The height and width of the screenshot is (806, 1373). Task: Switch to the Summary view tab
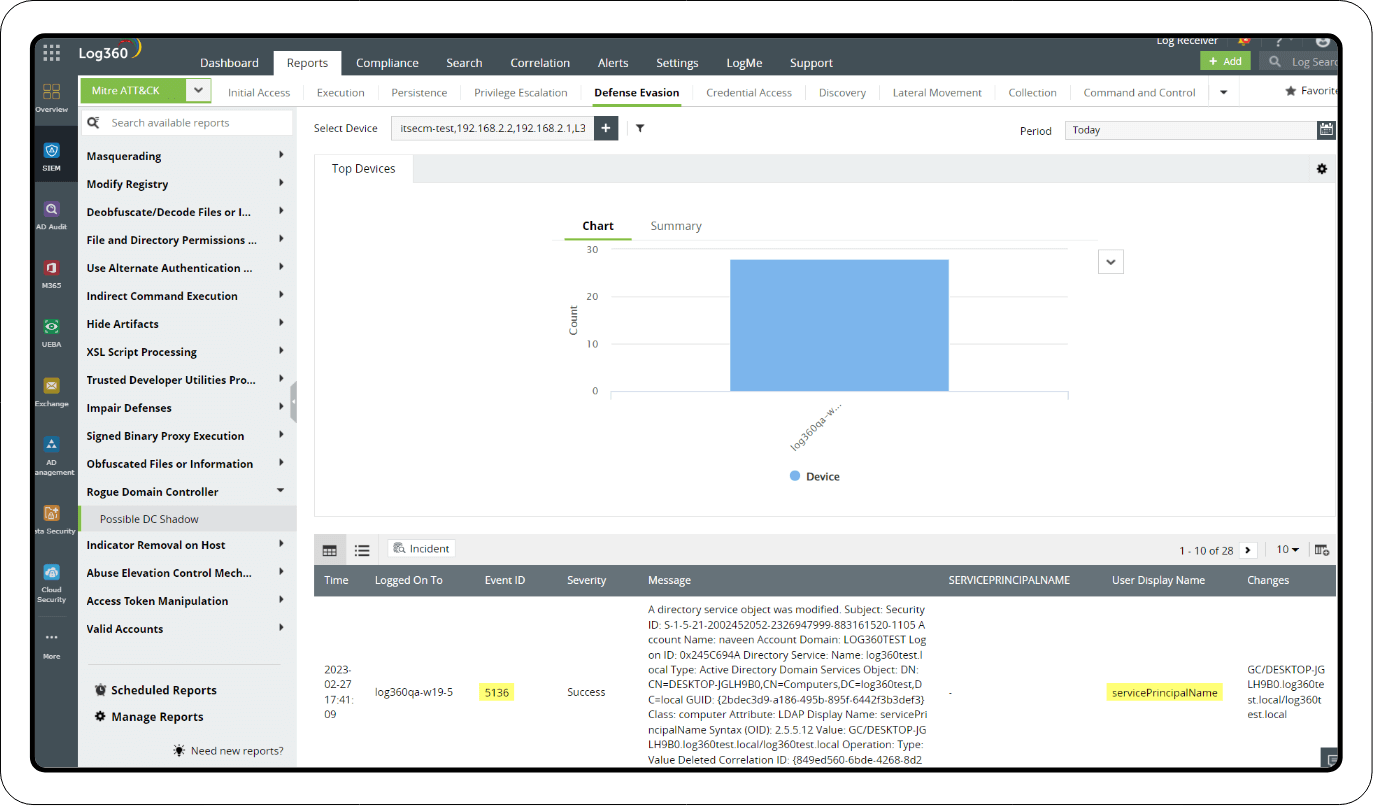click(675, 226)
